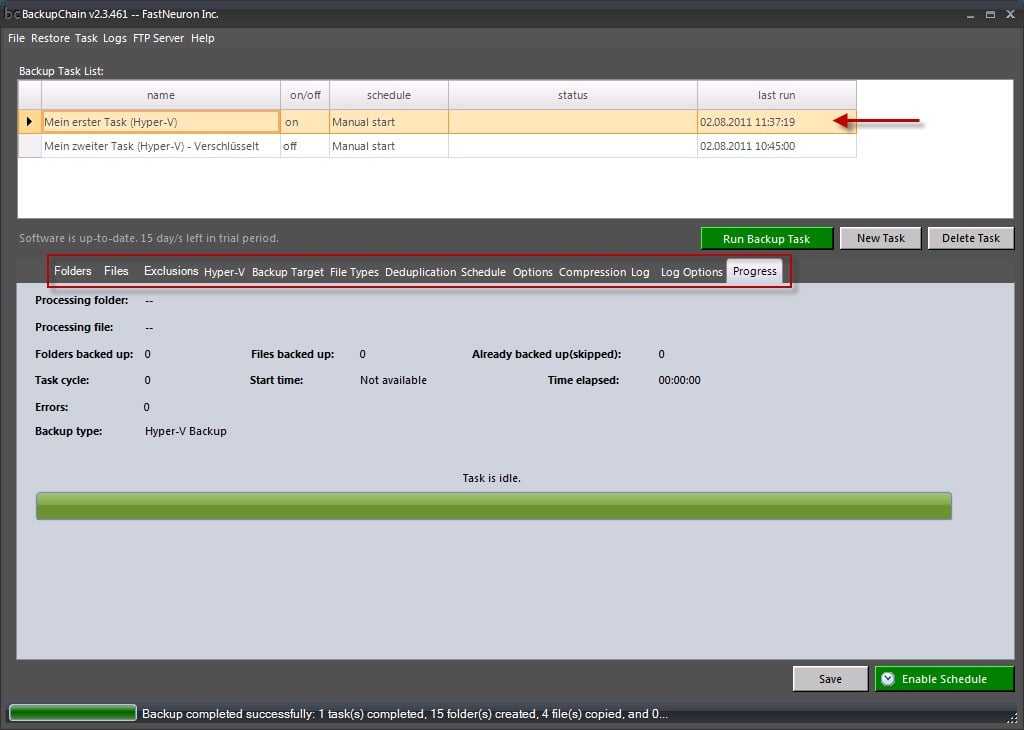Open the FTP Server menu
Viewport: 1024px width, 730px height.
click(158, 38)
